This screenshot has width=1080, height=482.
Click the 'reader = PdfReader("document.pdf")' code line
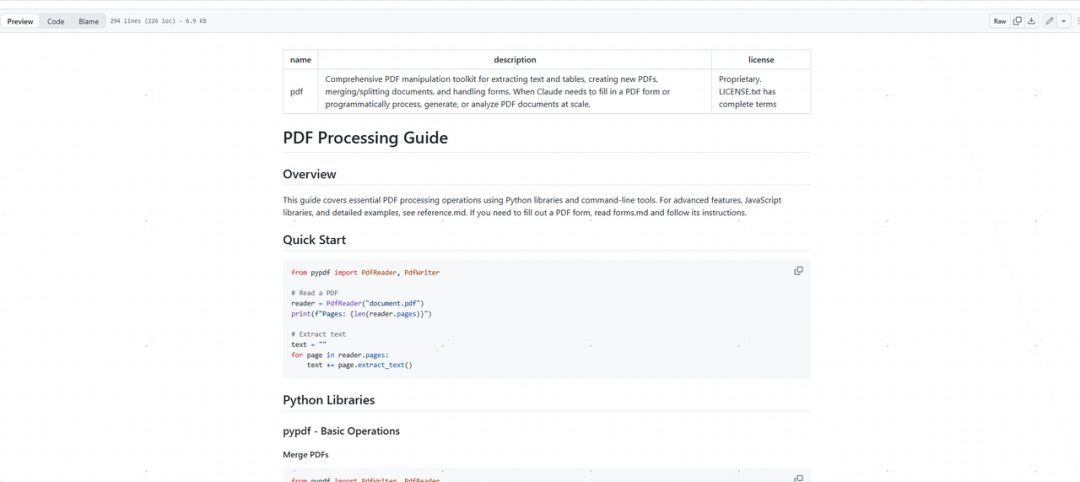357,303
